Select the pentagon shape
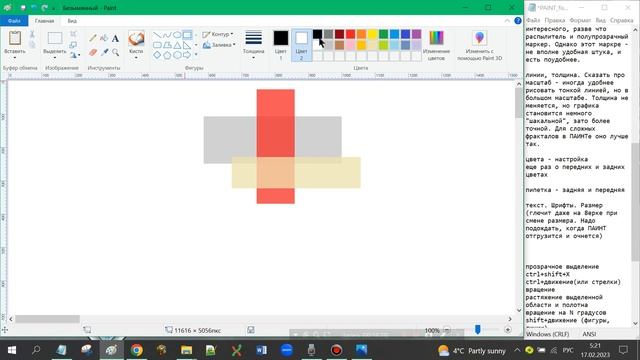Viewport: 640px width, 360px height. [x=167, y=55]
